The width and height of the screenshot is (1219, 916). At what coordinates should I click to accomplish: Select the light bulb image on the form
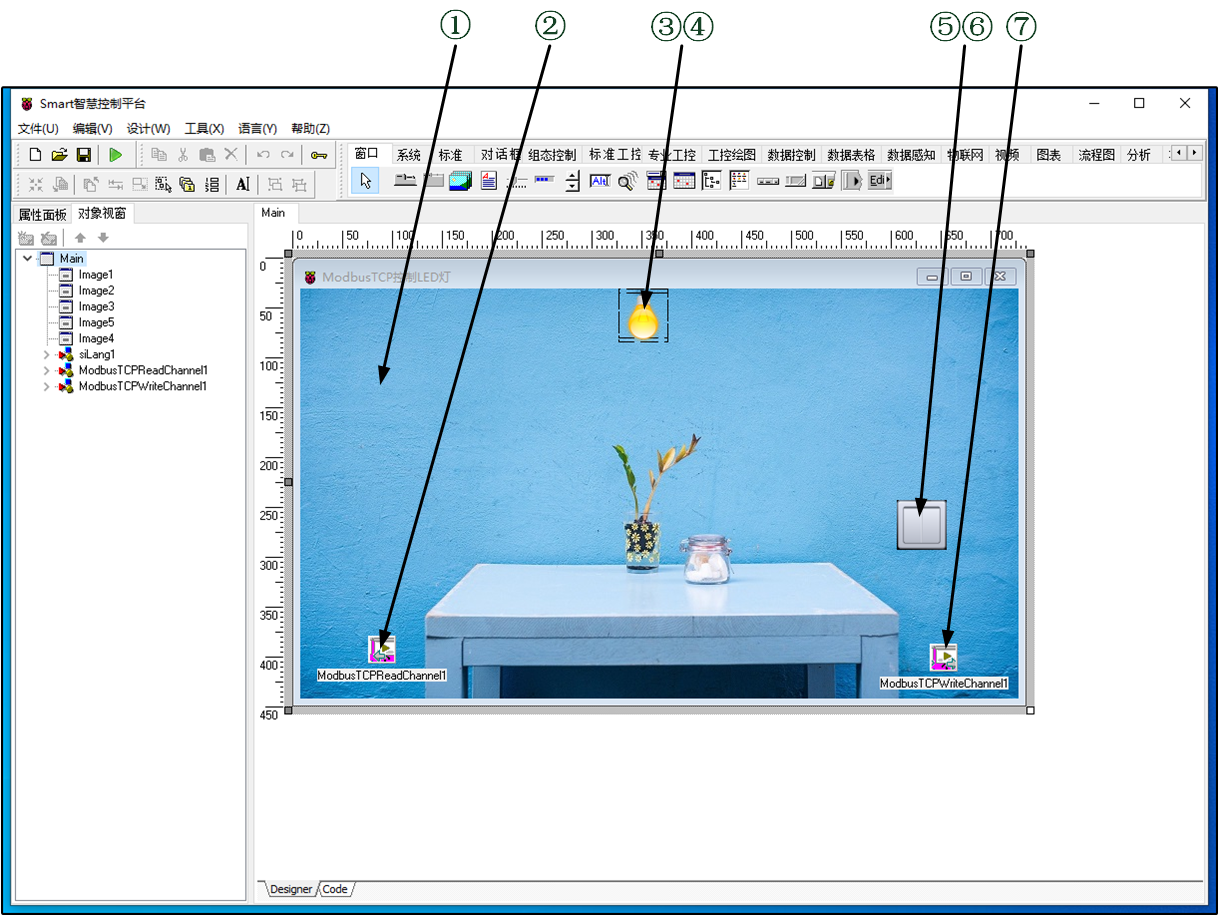pyautogui.click(x=643, y=316)
